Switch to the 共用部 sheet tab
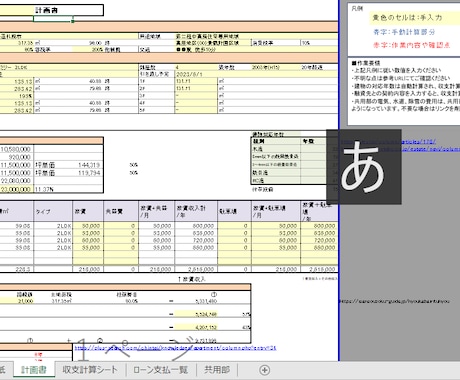The height and width of the screenshot is (380, 460). pos(217,370)
